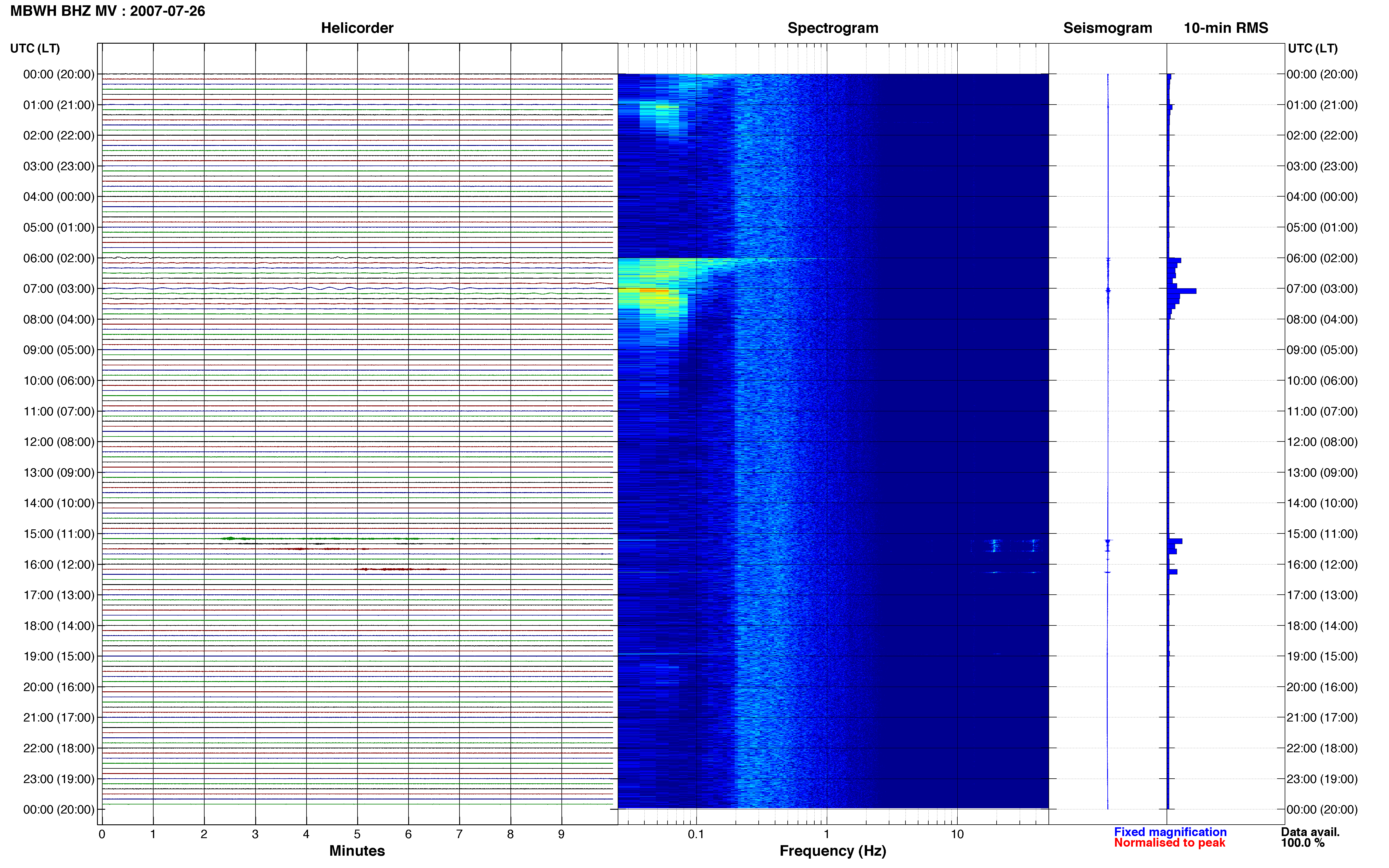Viewport: 1389px width, 868px height.
Task: Click the left '02:00 (22:00)' time label
Action: [x=59, y=135]
